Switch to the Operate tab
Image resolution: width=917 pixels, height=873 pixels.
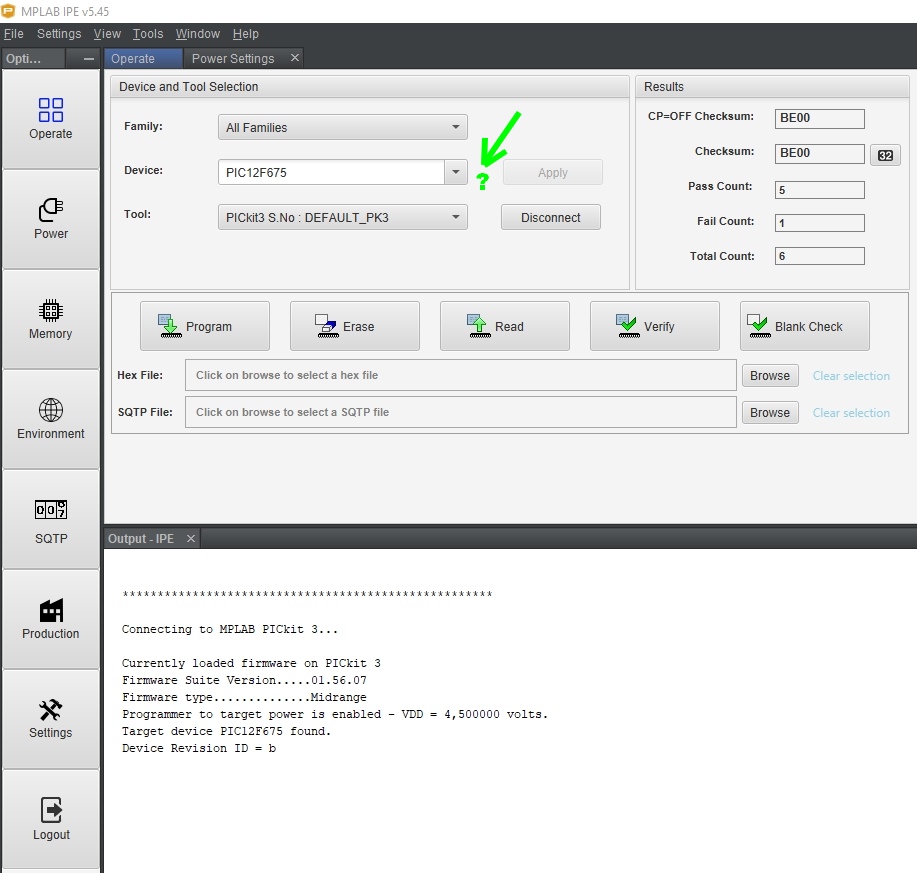pyautogui.click(x=143, y=58)
